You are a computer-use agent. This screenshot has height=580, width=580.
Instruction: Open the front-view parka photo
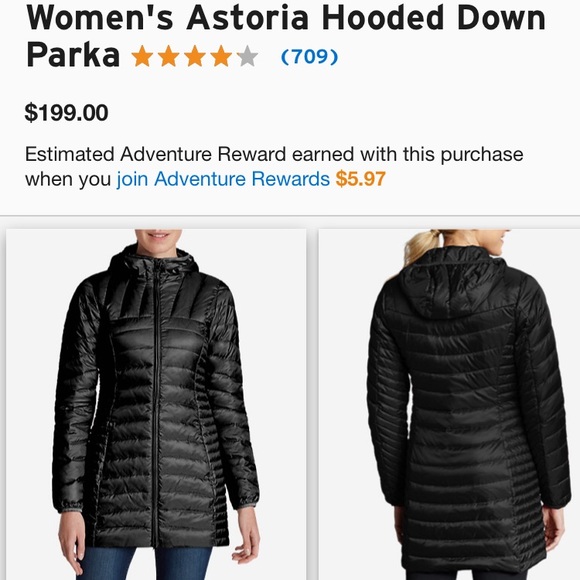point(156,404)
